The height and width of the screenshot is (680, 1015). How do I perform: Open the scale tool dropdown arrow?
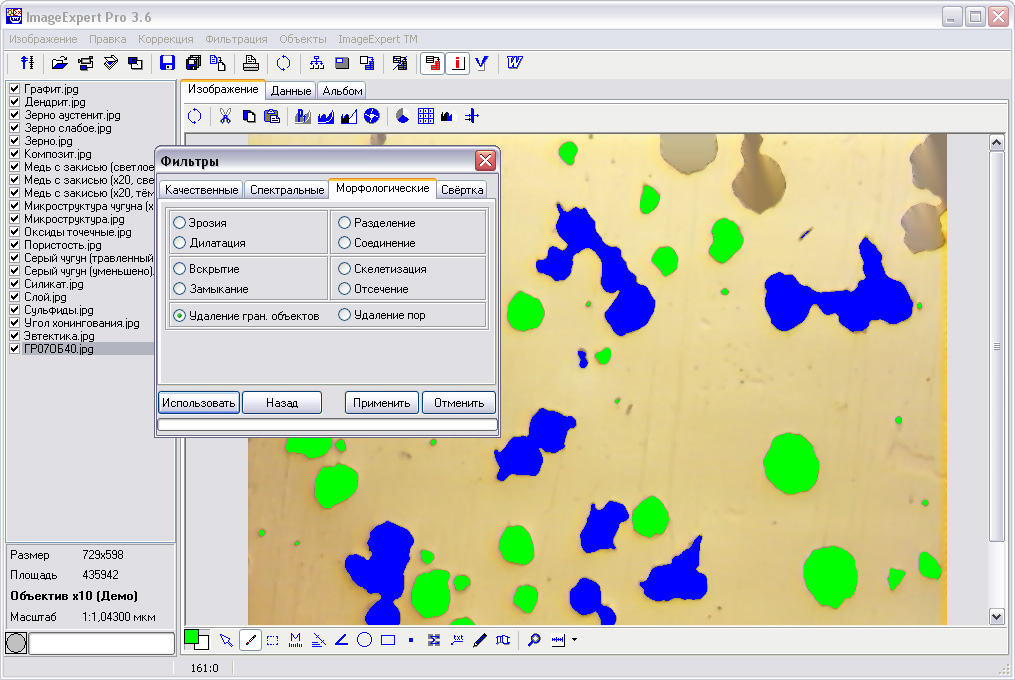pyautogui.click(x=575, y=640)
